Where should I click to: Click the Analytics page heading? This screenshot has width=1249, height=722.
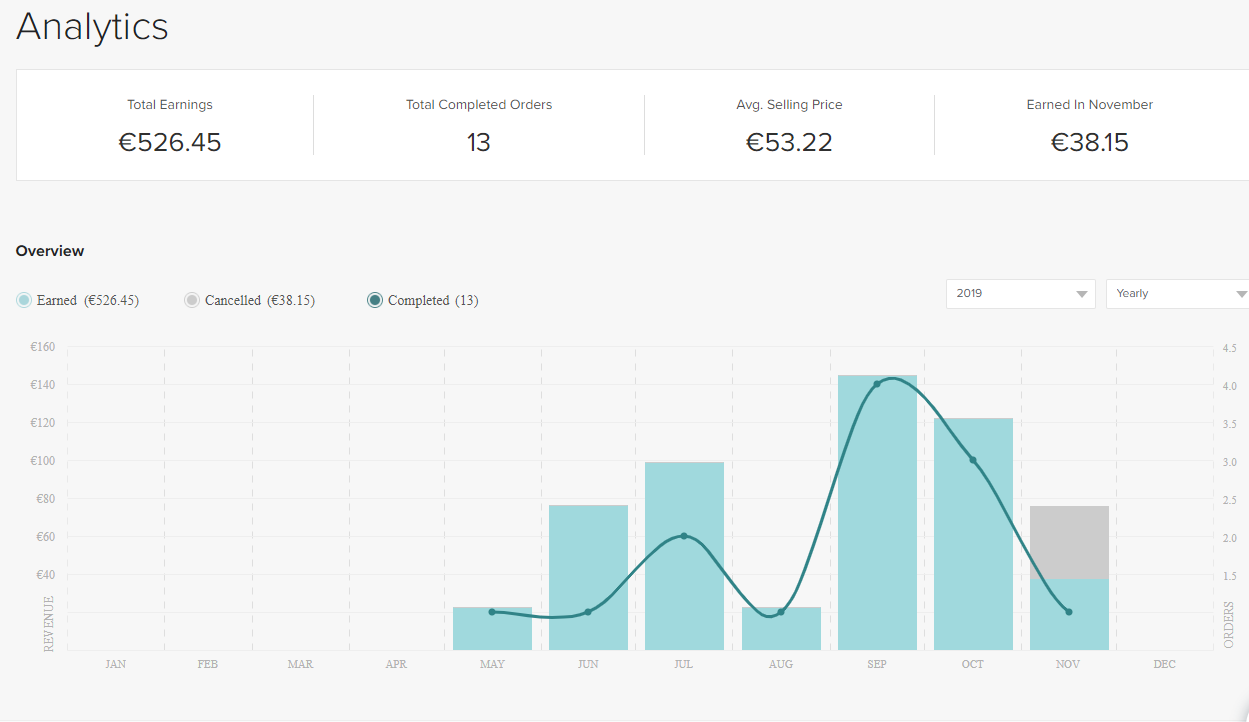tap(92, 27)
